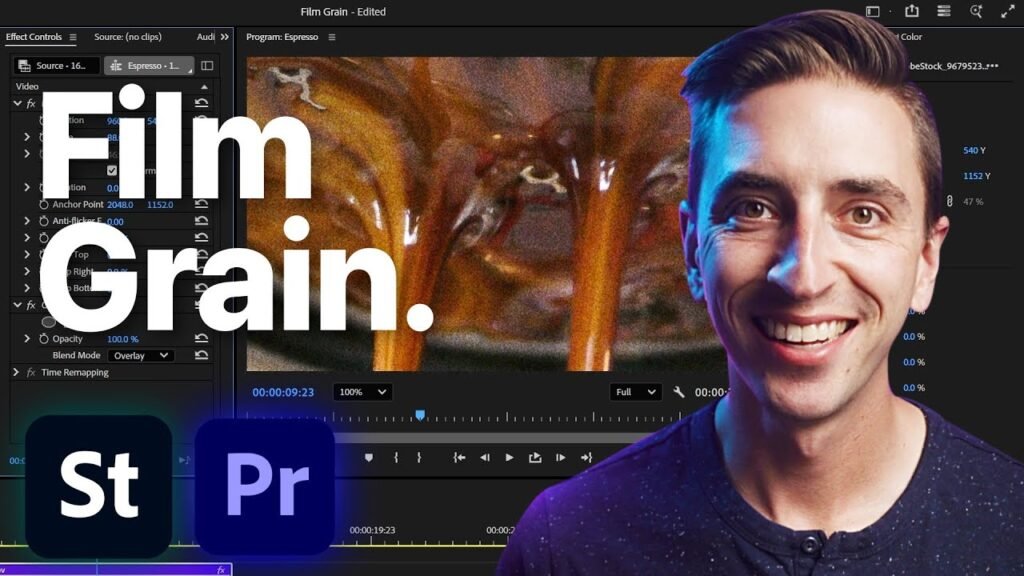
Task: Show hidden panel tabs with double chevron
Action: tap(225, 37)
